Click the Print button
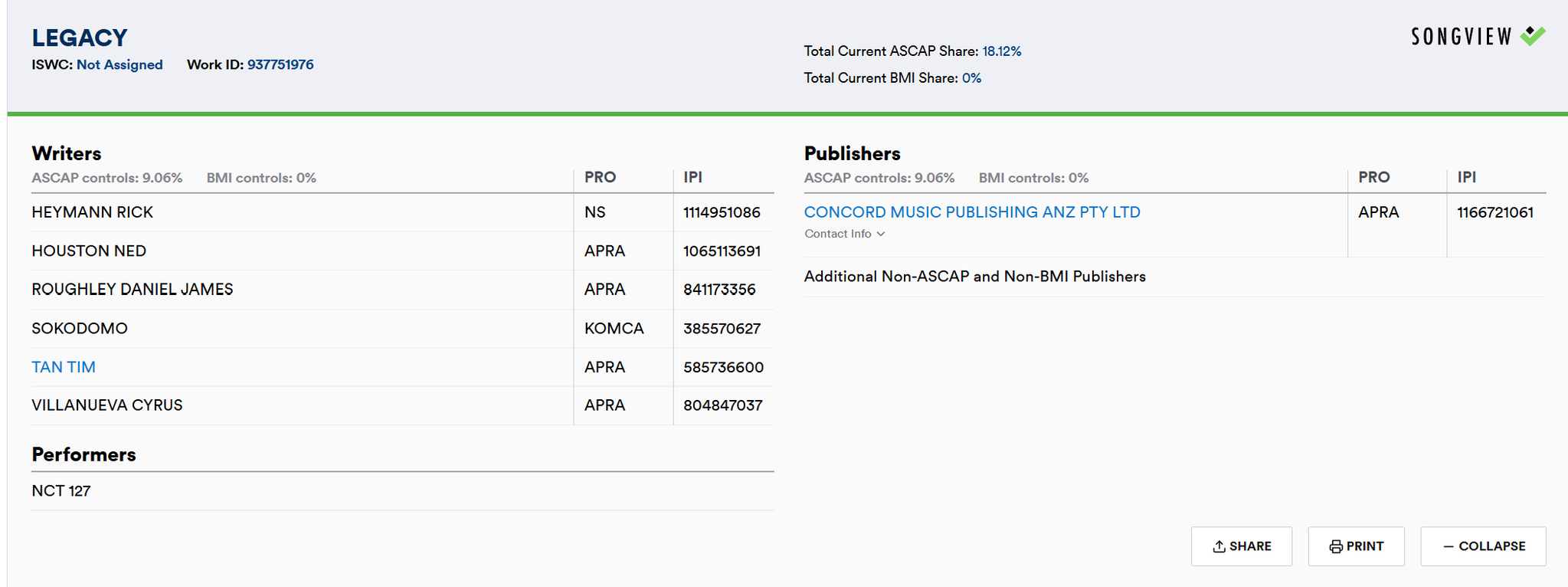 pos(1356,546)
